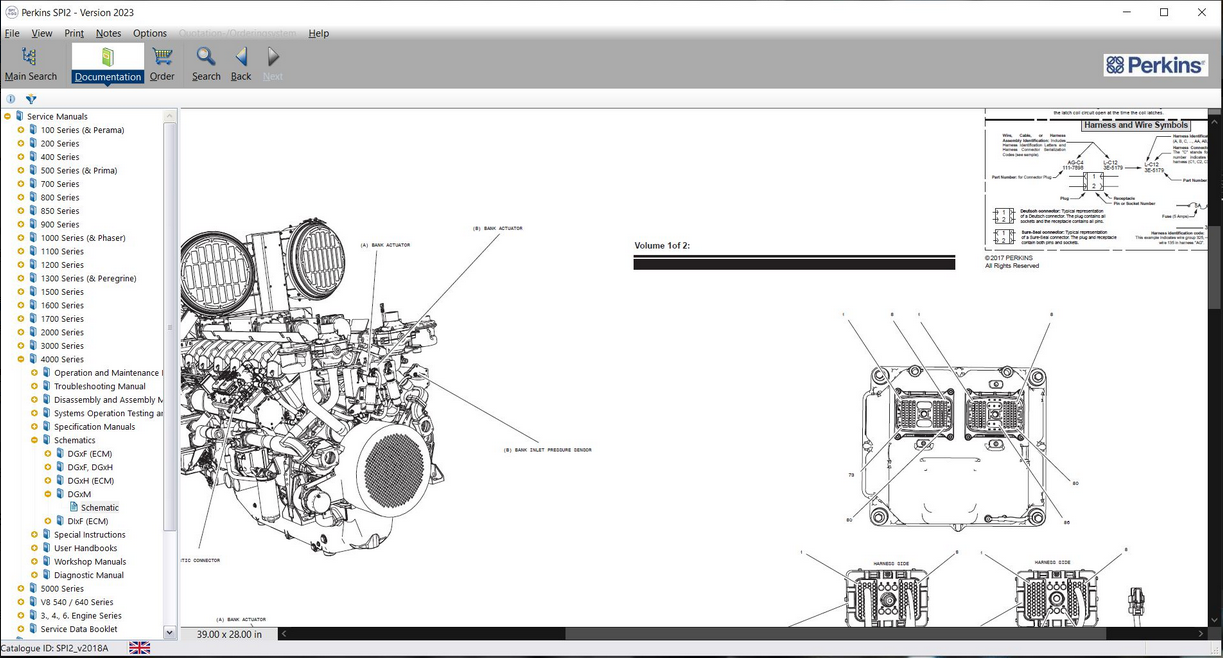Viewport: 1223px width, 658px height.
Task: Collapse the Service Manuals tree node
Action: point(7,117)
